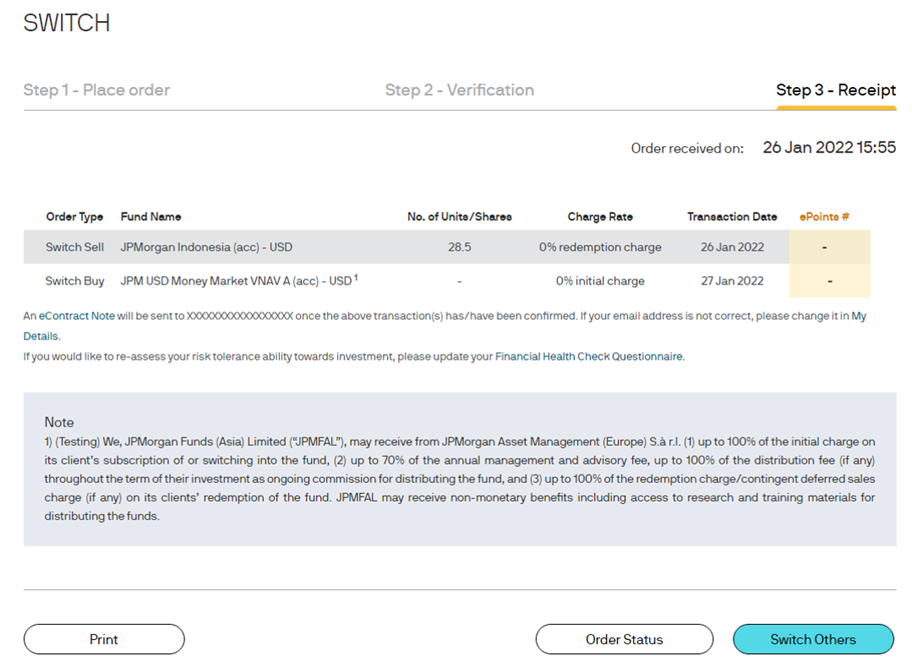Click the Transaction Date column header
This screenshot has width=912, height=667.
[x=732, y=217]
